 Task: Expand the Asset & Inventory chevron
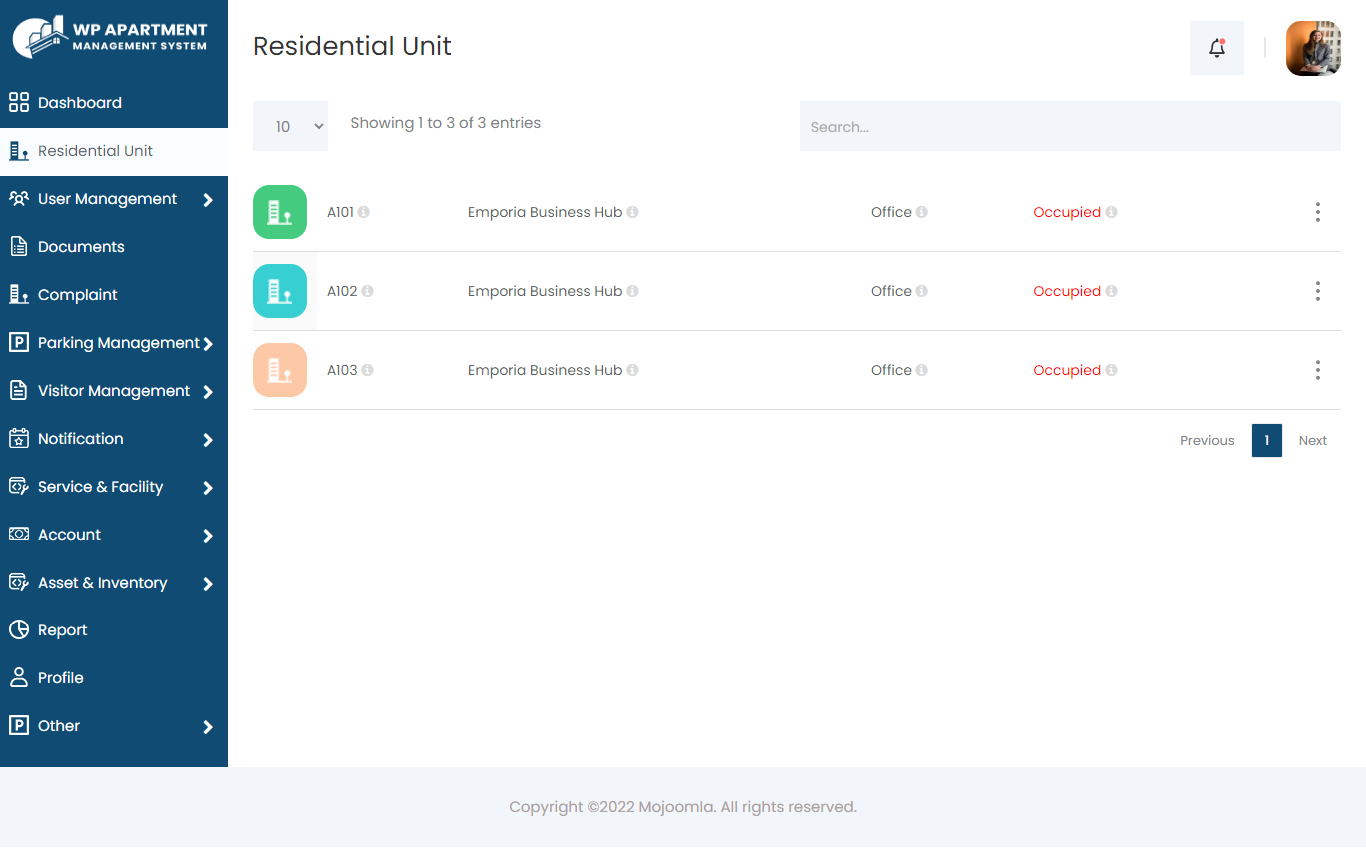coord(208,584)
